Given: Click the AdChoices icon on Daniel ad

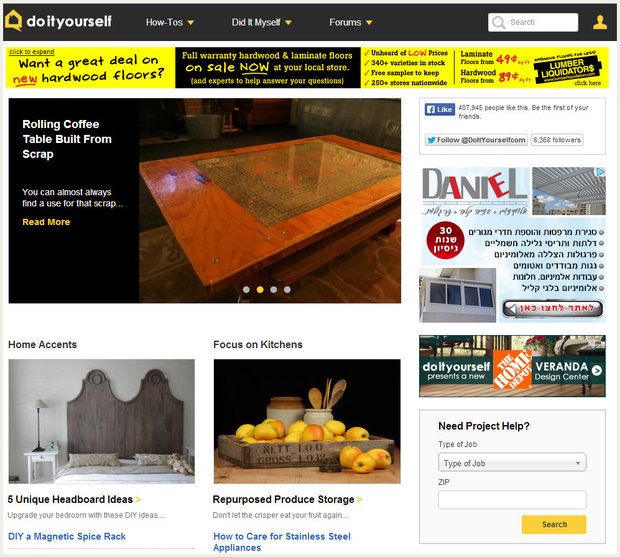Looking at the screenshot, I should (x=600, y=173).
